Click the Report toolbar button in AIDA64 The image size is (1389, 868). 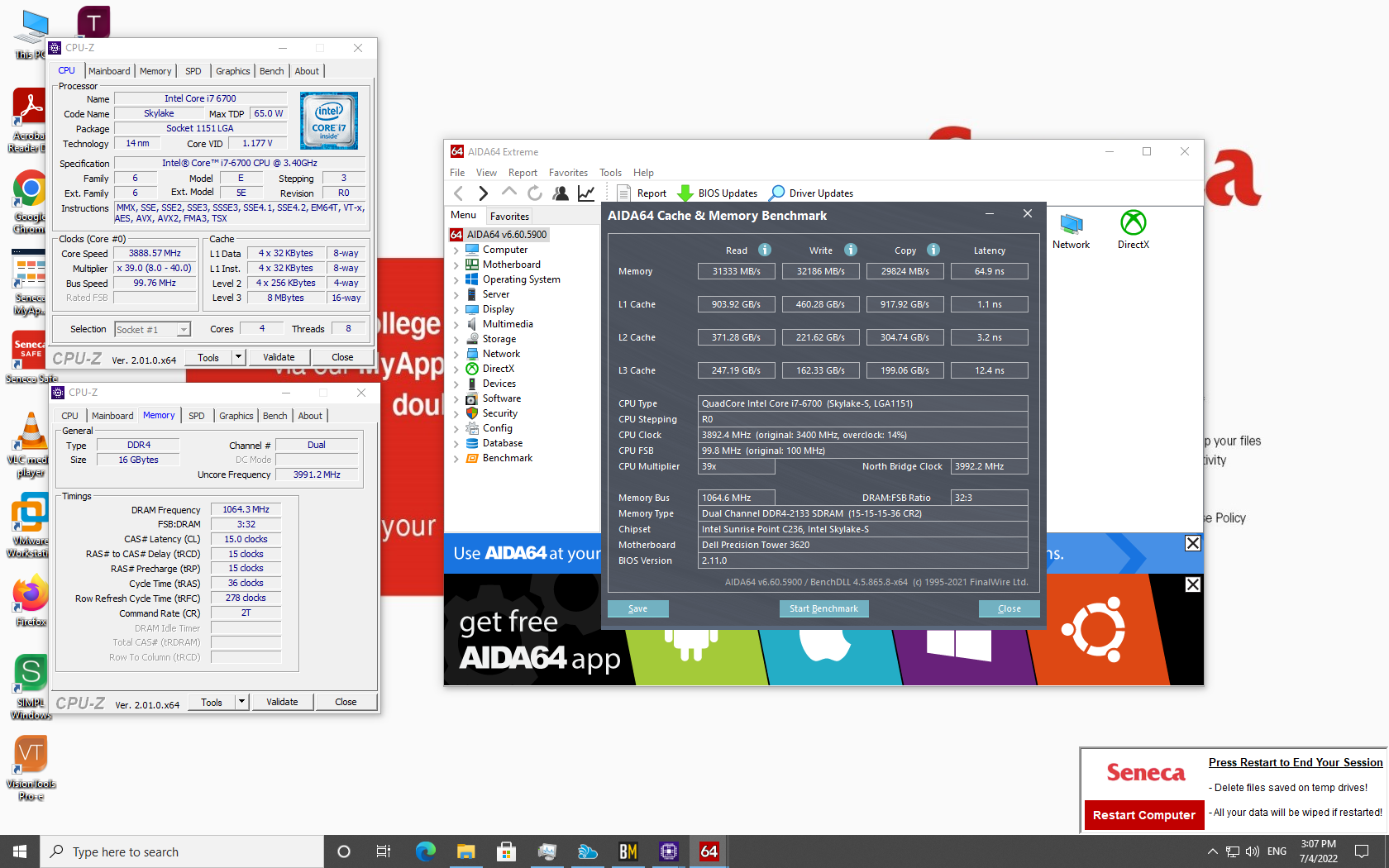[x=642, y=193]
